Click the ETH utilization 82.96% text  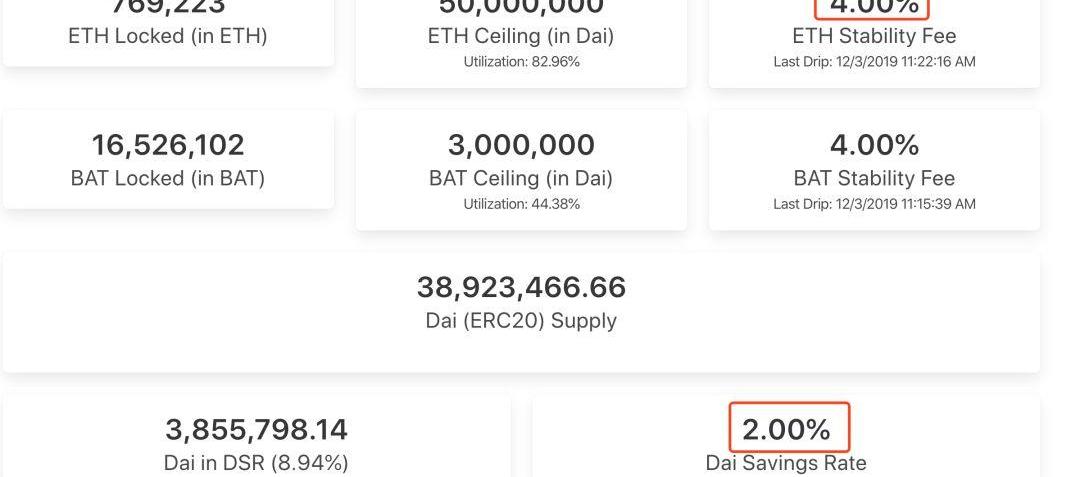click(x=521, y=62)
